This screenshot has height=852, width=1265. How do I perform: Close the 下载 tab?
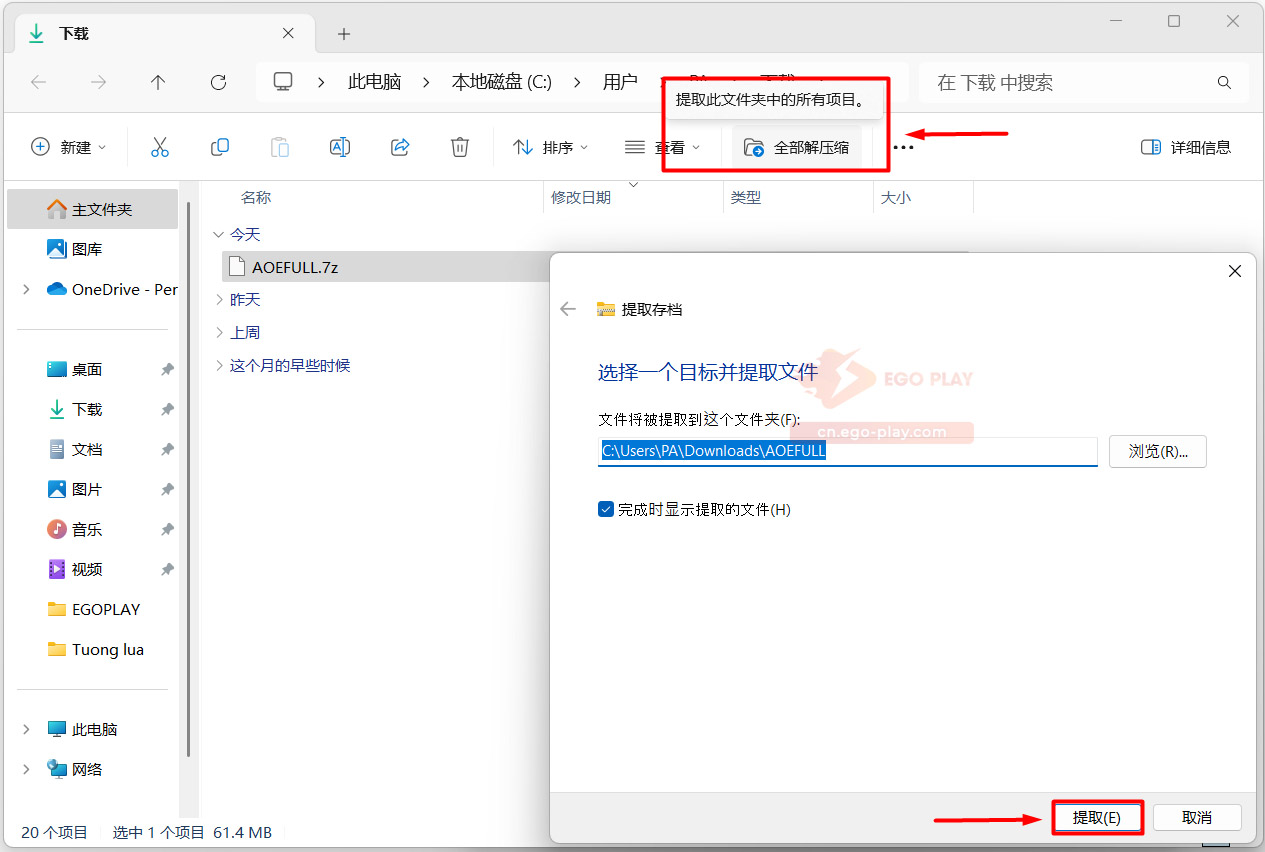(288, 33)
